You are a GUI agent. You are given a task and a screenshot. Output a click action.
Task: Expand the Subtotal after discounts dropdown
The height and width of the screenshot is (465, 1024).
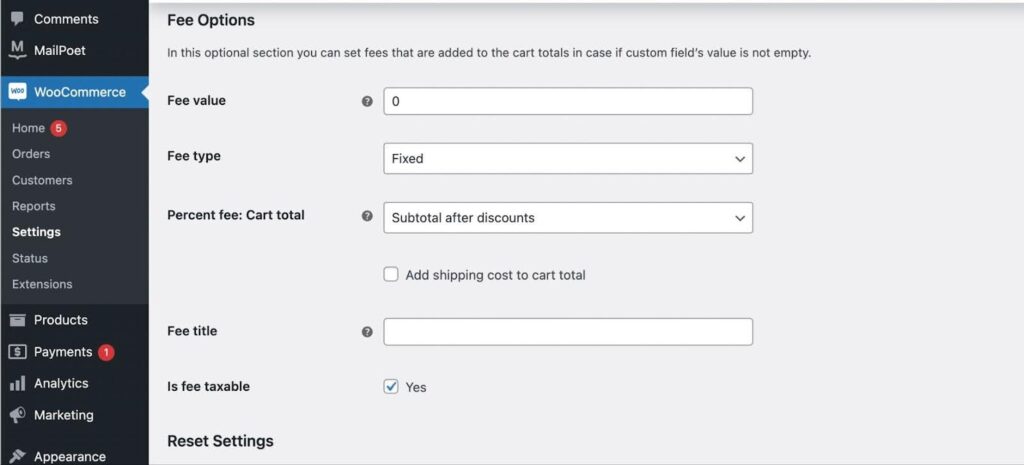568,218
